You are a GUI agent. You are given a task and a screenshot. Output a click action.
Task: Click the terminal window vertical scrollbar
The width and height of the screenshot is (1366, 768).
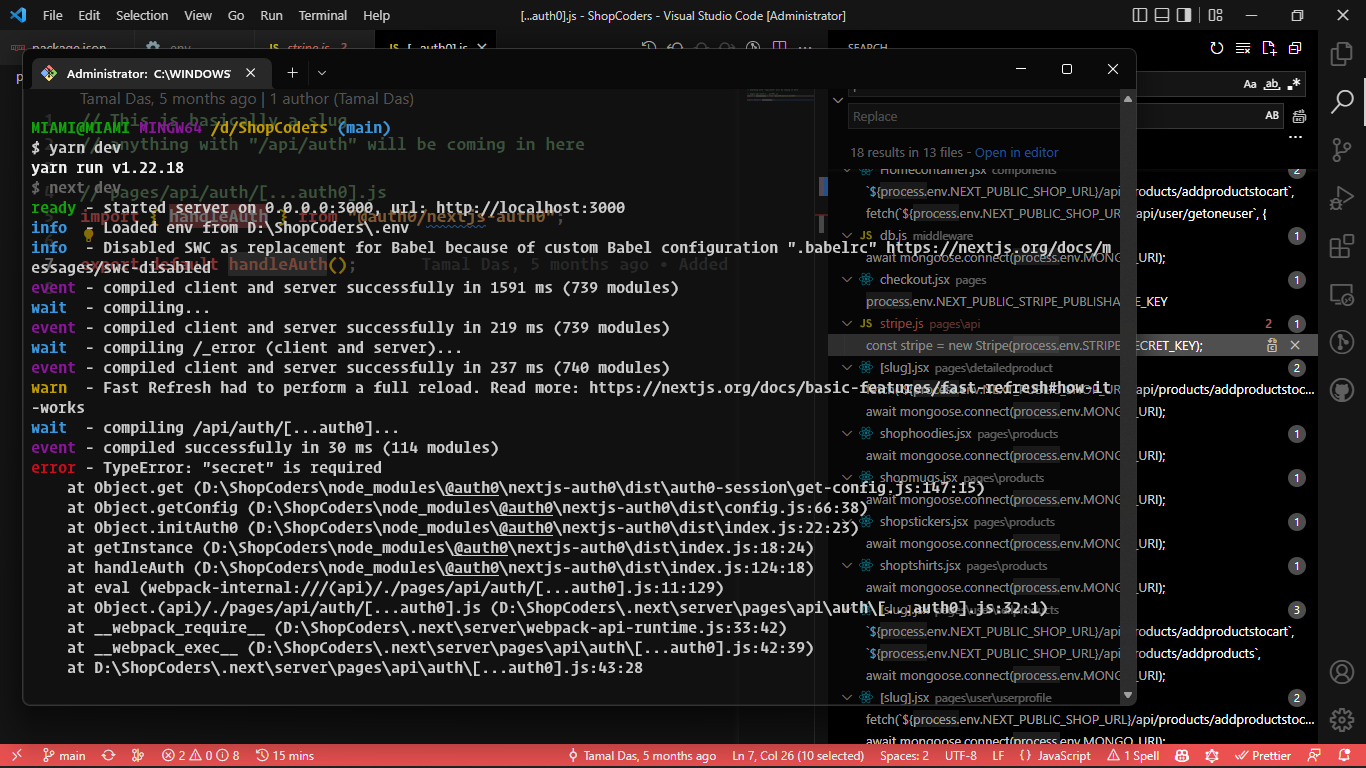coord(1129,395)
